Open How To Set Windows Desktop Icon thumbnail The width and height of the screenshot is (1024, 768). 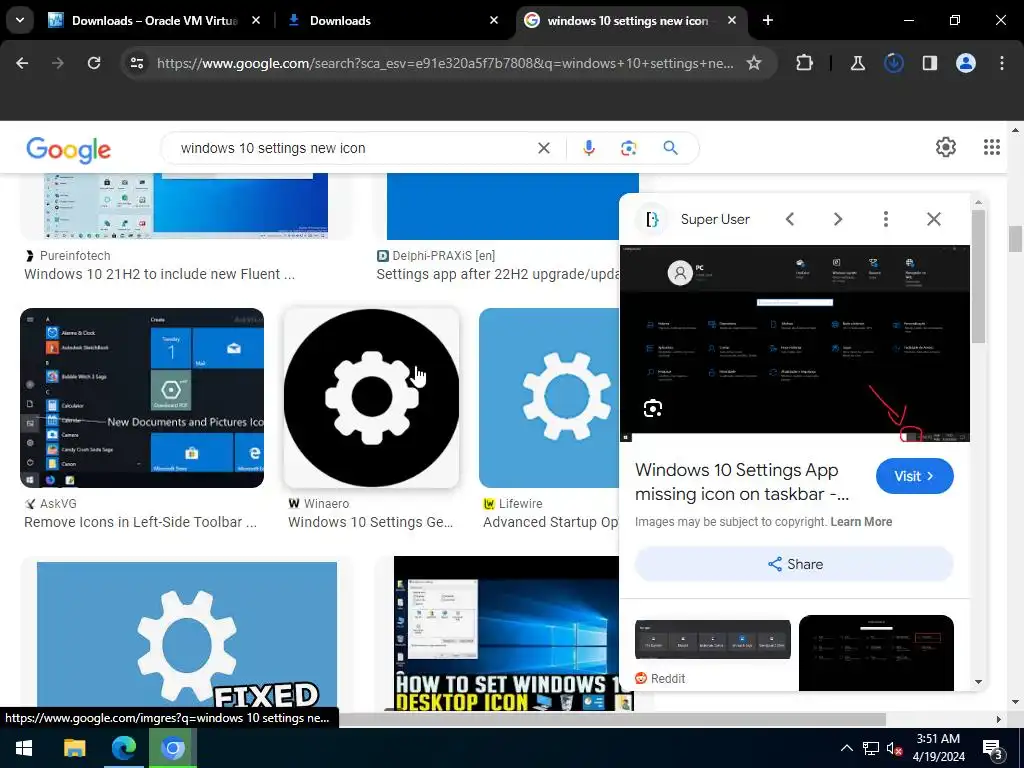point(506,633)
